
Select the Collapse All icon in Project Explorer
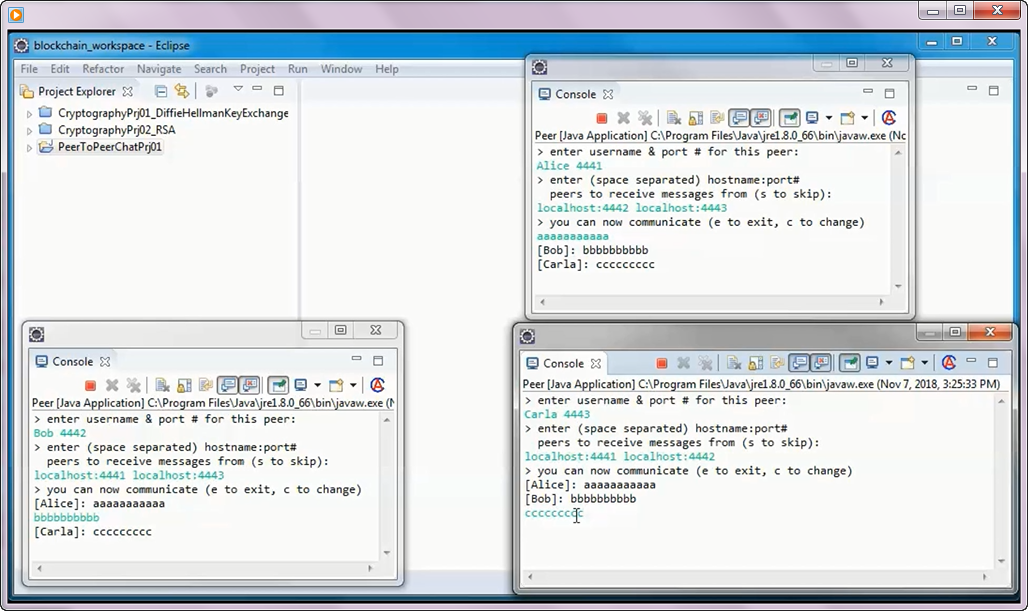[160, 92]
